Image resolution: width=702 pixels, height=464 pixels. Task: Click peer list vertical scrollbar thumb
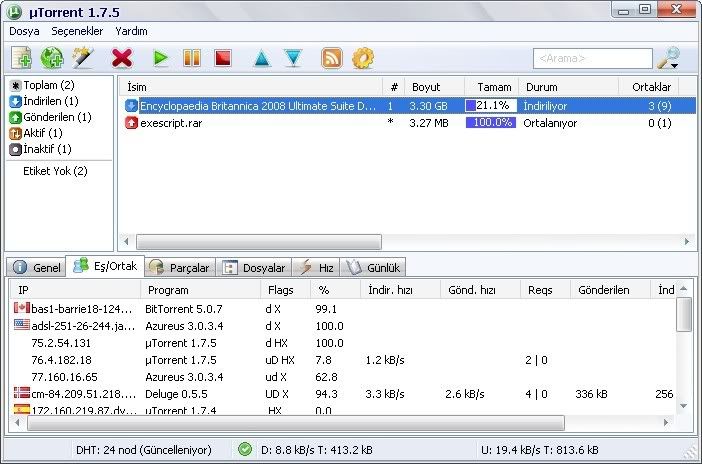pyautogui.click(x=683, y=314)
